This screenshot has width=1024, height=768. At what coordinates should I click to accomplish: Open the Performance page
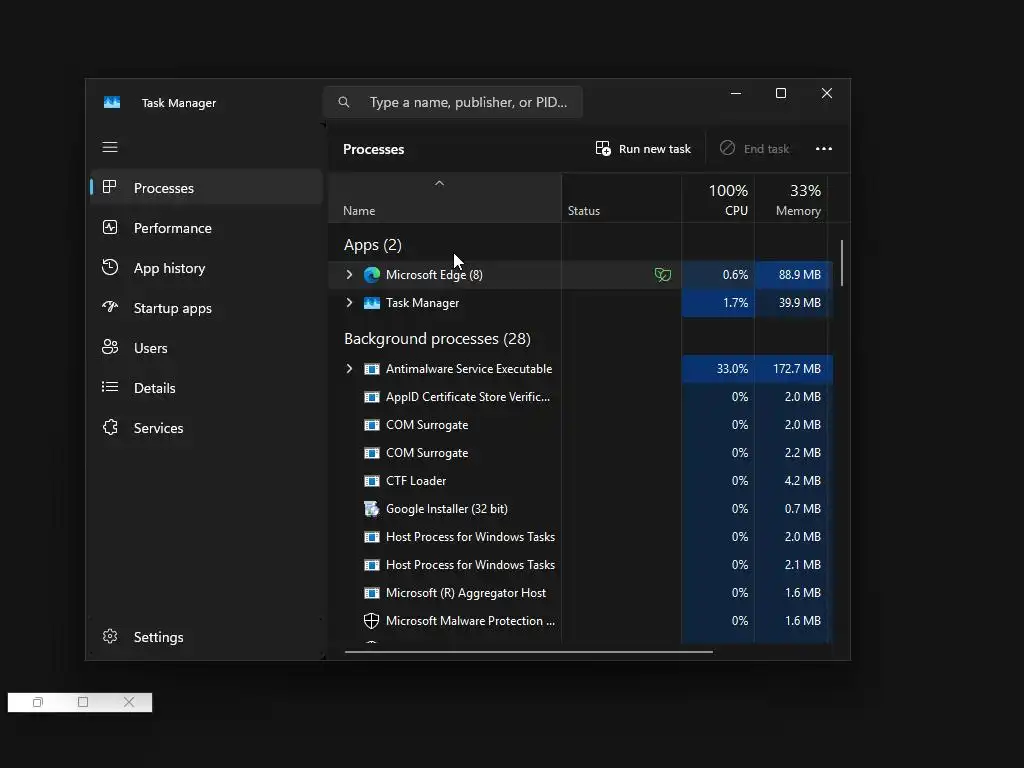206,227
